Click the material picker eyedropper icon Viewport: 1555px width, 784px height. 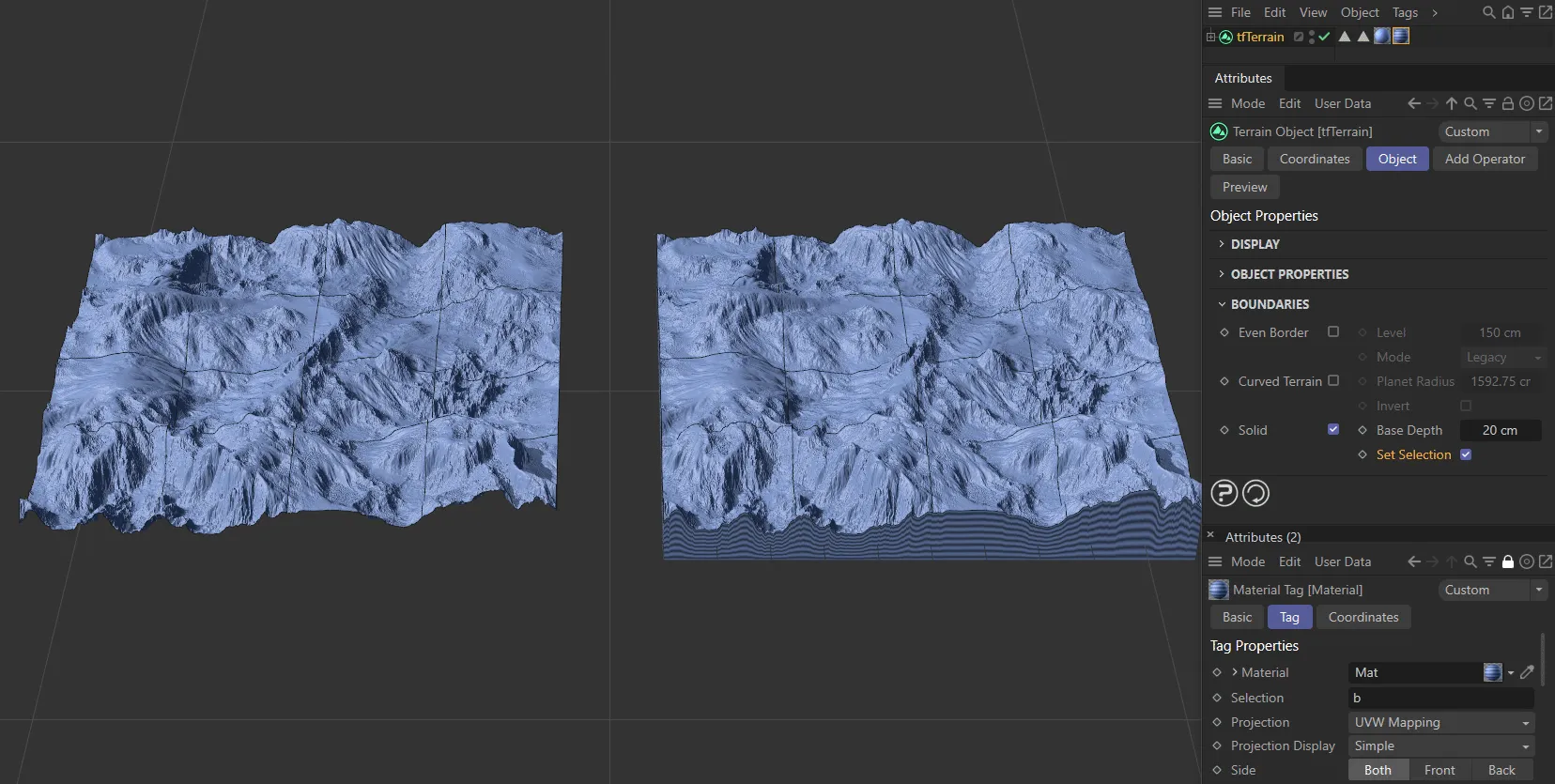click(1528, 672)
